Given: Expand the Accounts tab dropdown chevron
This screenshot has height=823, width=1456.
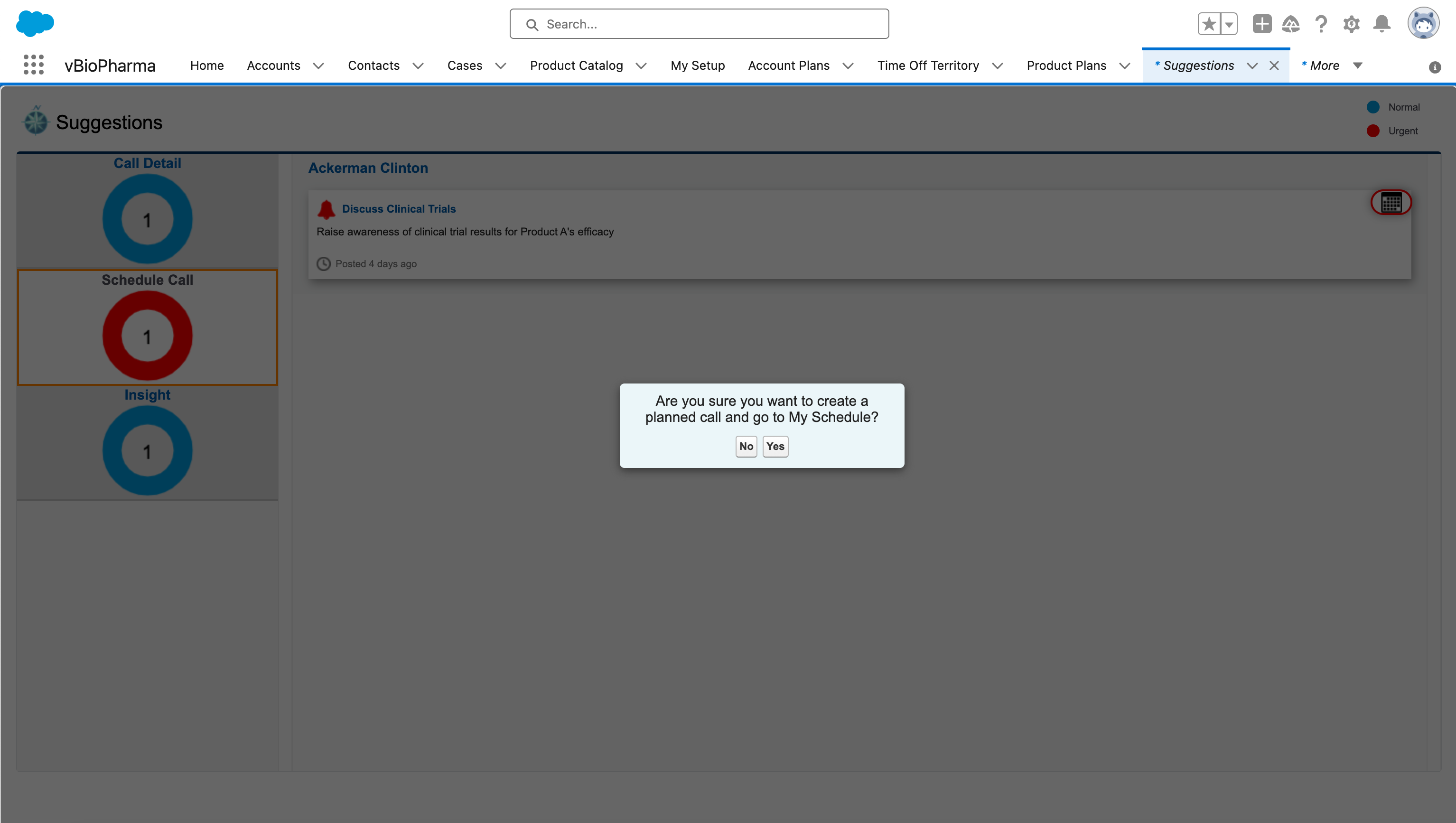Looking at the screenshot, I should 318,65.
